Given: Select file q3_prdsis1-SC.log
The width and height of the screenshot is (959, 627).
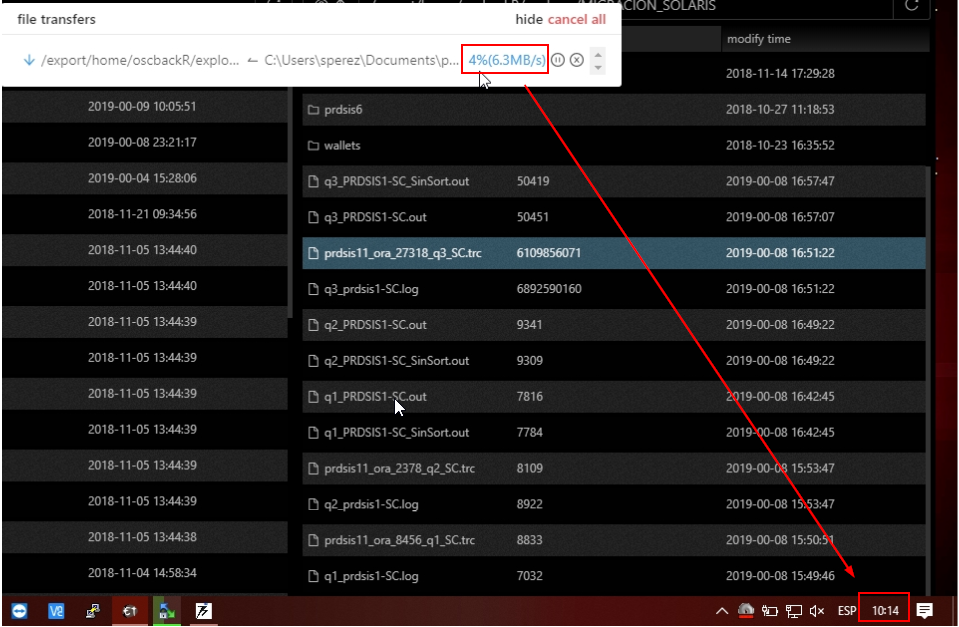Looking at the screenshot, I should tap(613, 289).
